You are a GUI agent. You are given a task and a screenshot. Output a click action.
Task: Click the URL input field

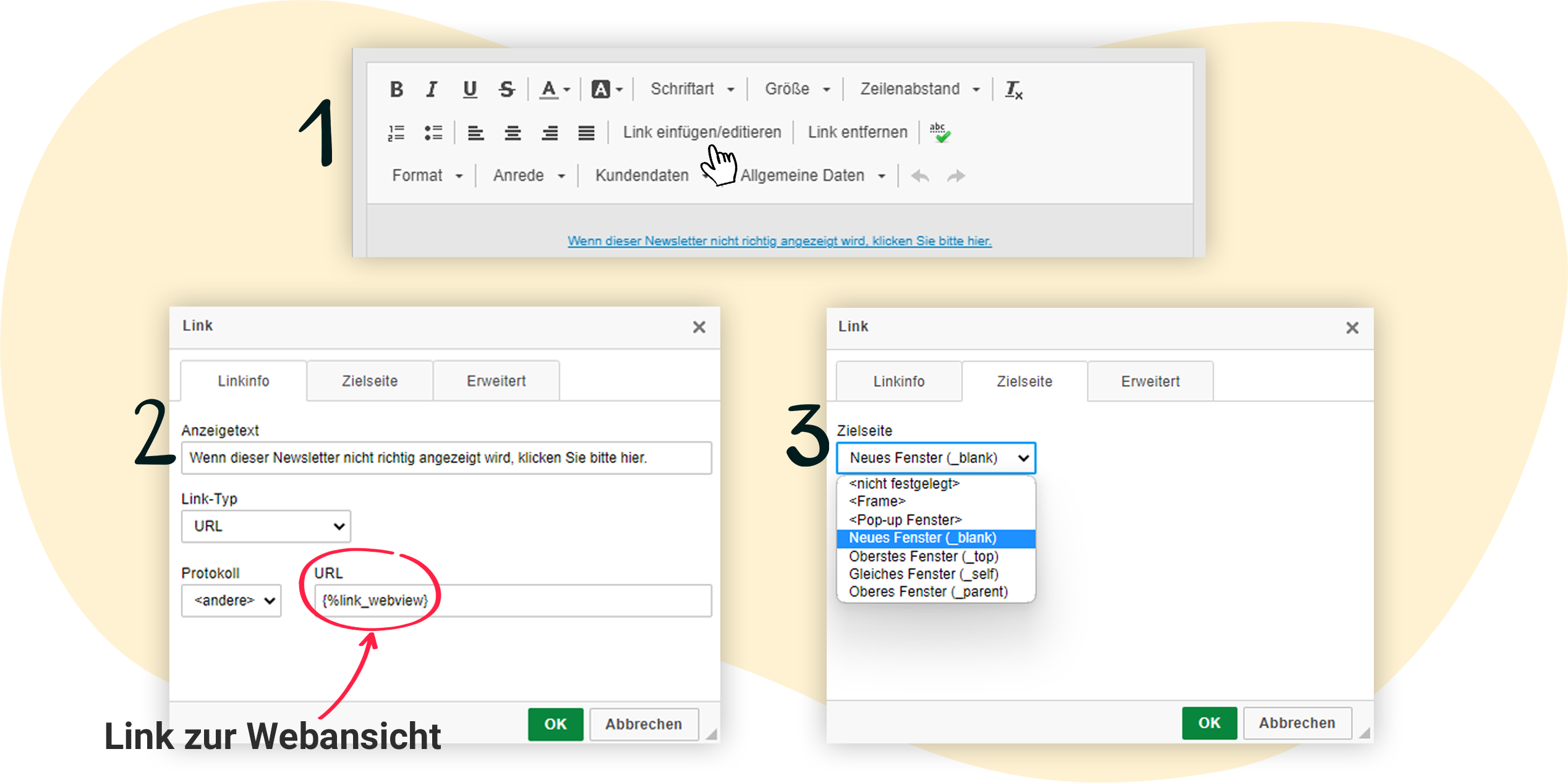point(513,600)
